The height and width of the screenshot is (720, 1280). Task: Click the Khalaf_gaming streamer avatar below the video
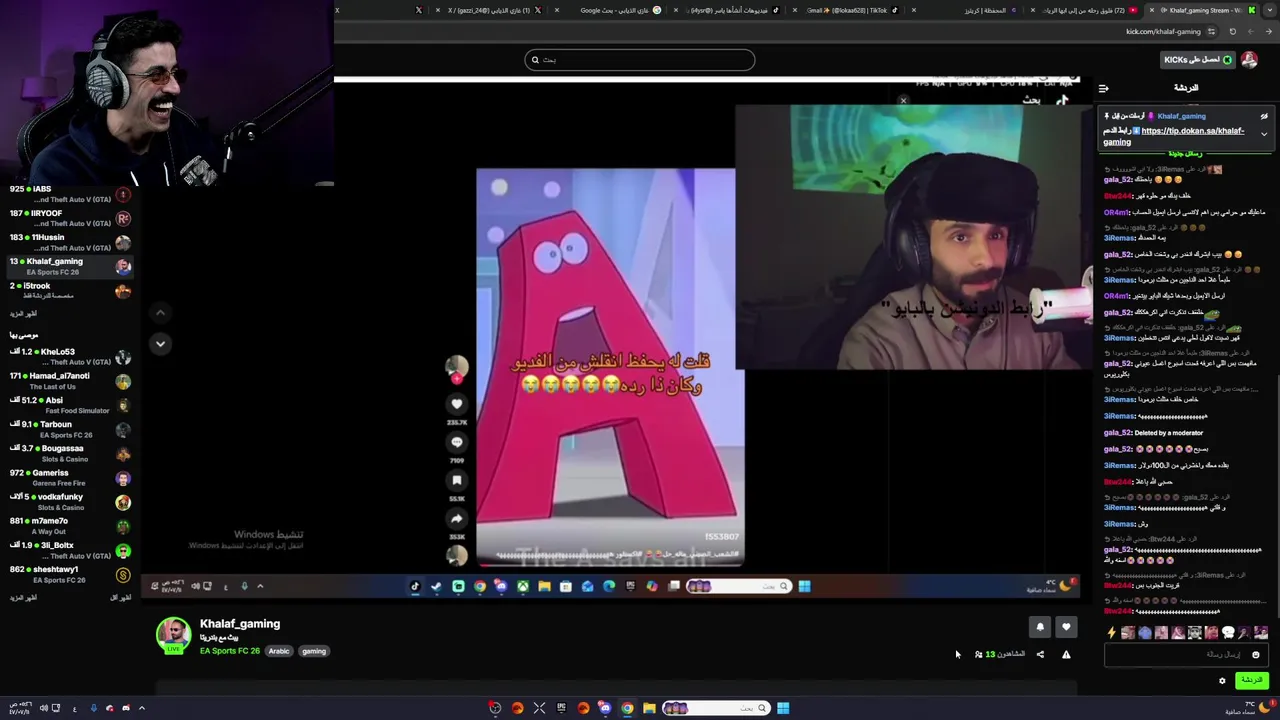(173, 635)
